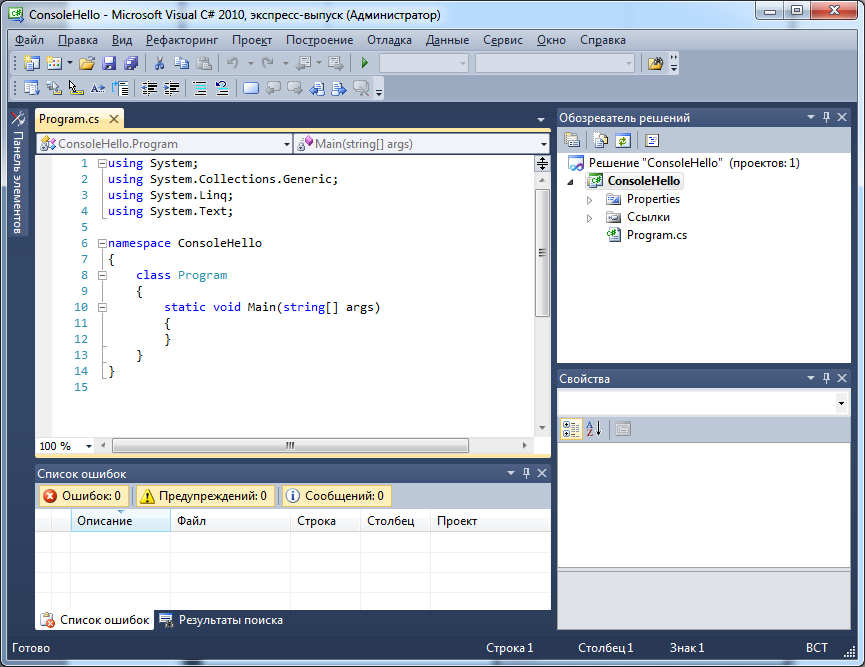The width and height of the screenshot is (865, 667).
Task: Show properties by category icon
Action: point(571,429)
